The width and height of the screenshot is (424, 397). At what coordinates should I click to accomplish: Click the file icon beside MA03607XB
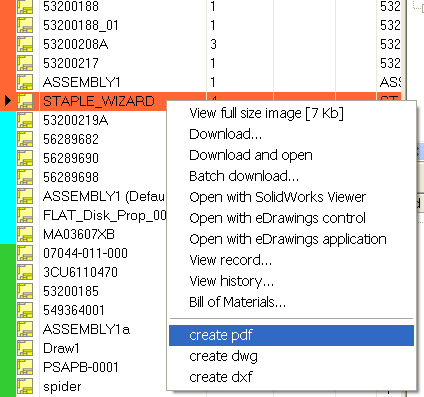point(25,234)
